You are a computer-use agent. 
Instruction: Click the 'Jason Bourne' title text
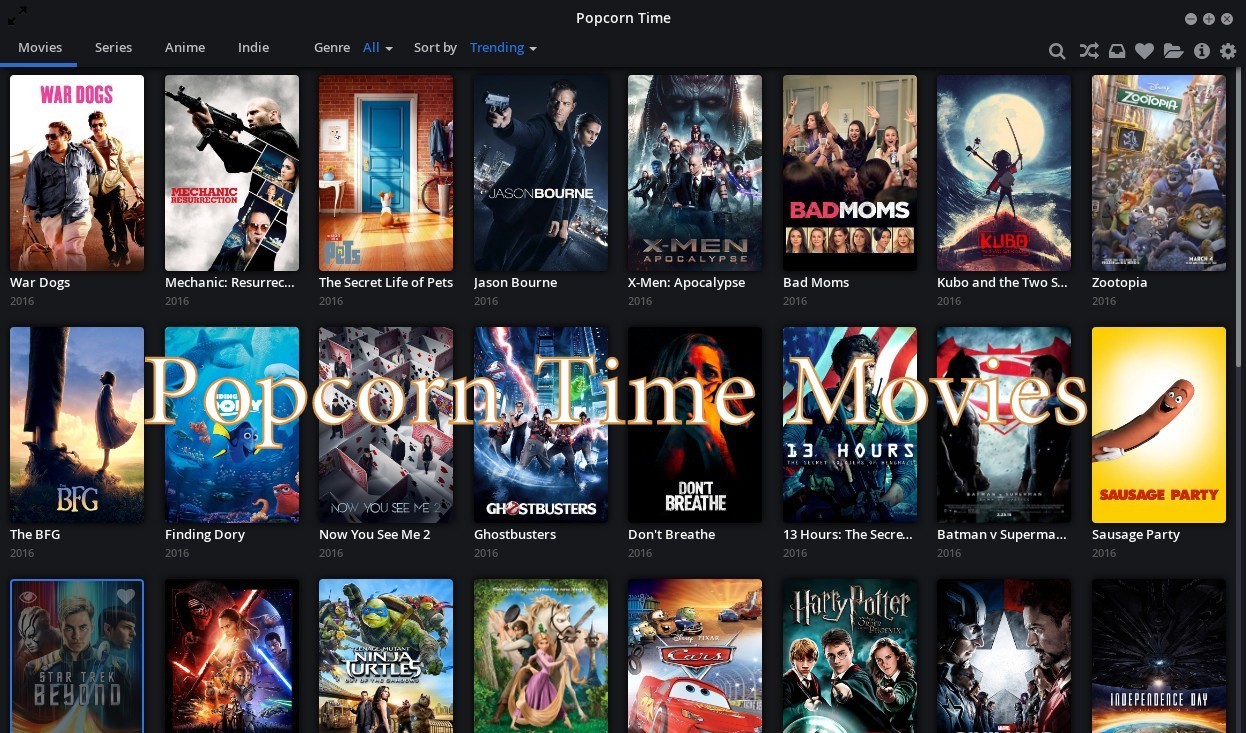[515, 283]
